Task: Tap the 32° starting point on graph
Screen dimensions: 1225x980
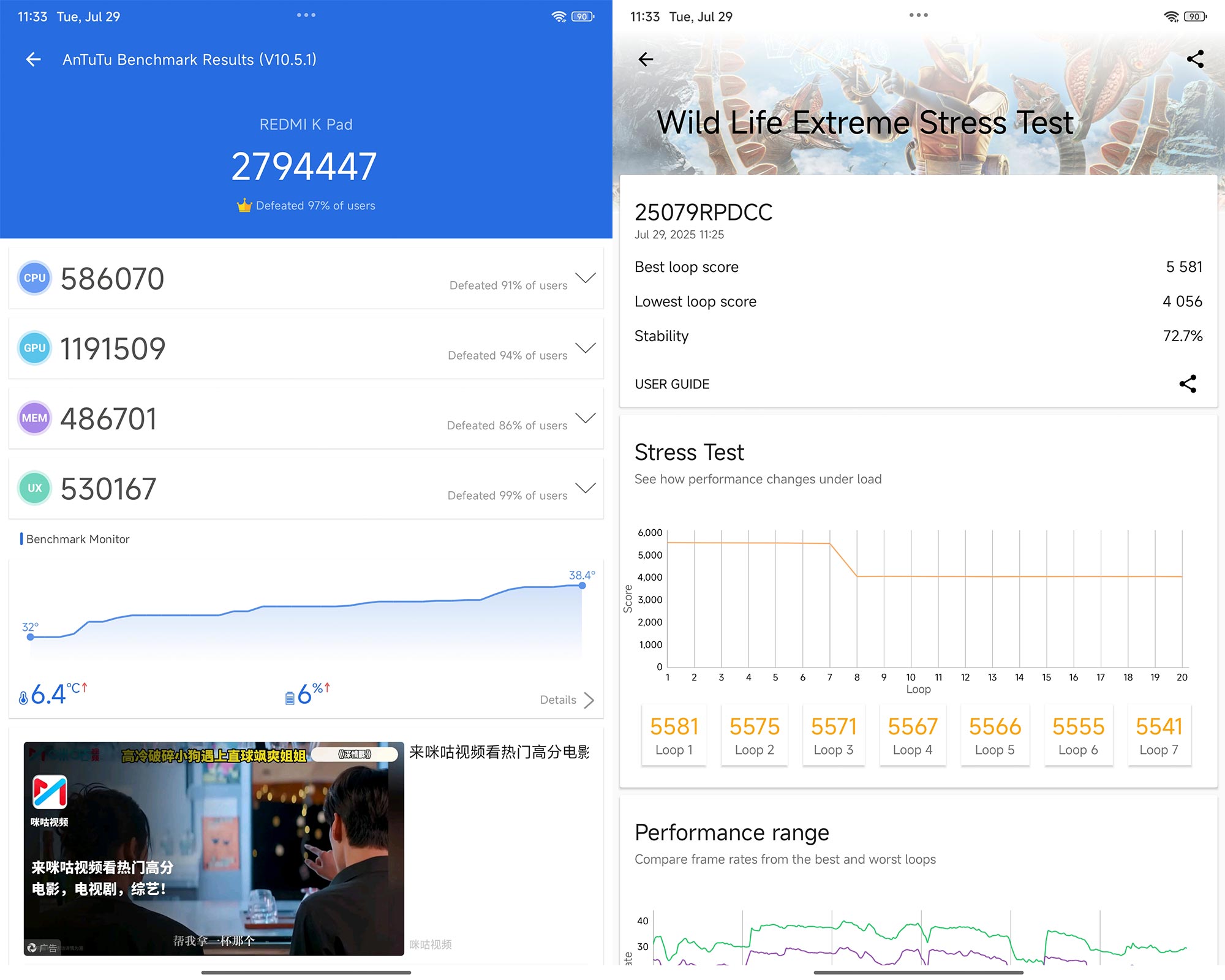Action: tap(30, 637)
